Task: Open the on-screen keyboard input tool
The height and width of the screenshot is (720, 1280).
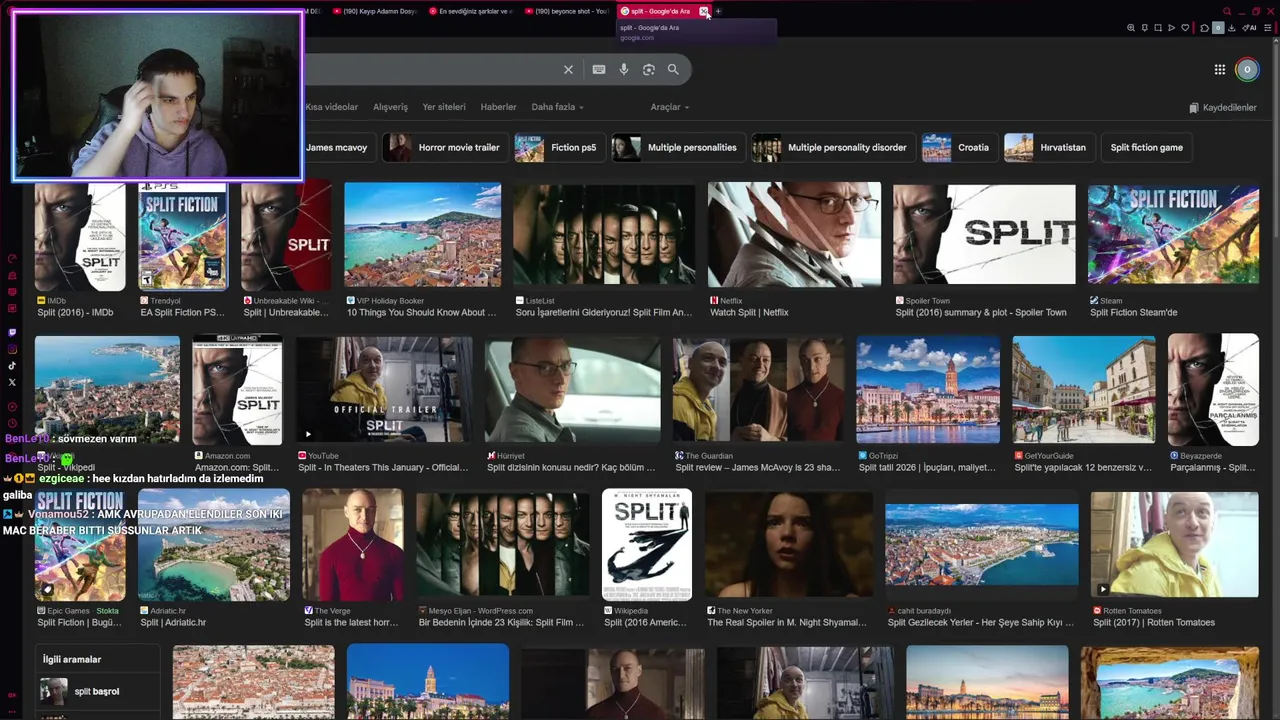Action: 599,70
